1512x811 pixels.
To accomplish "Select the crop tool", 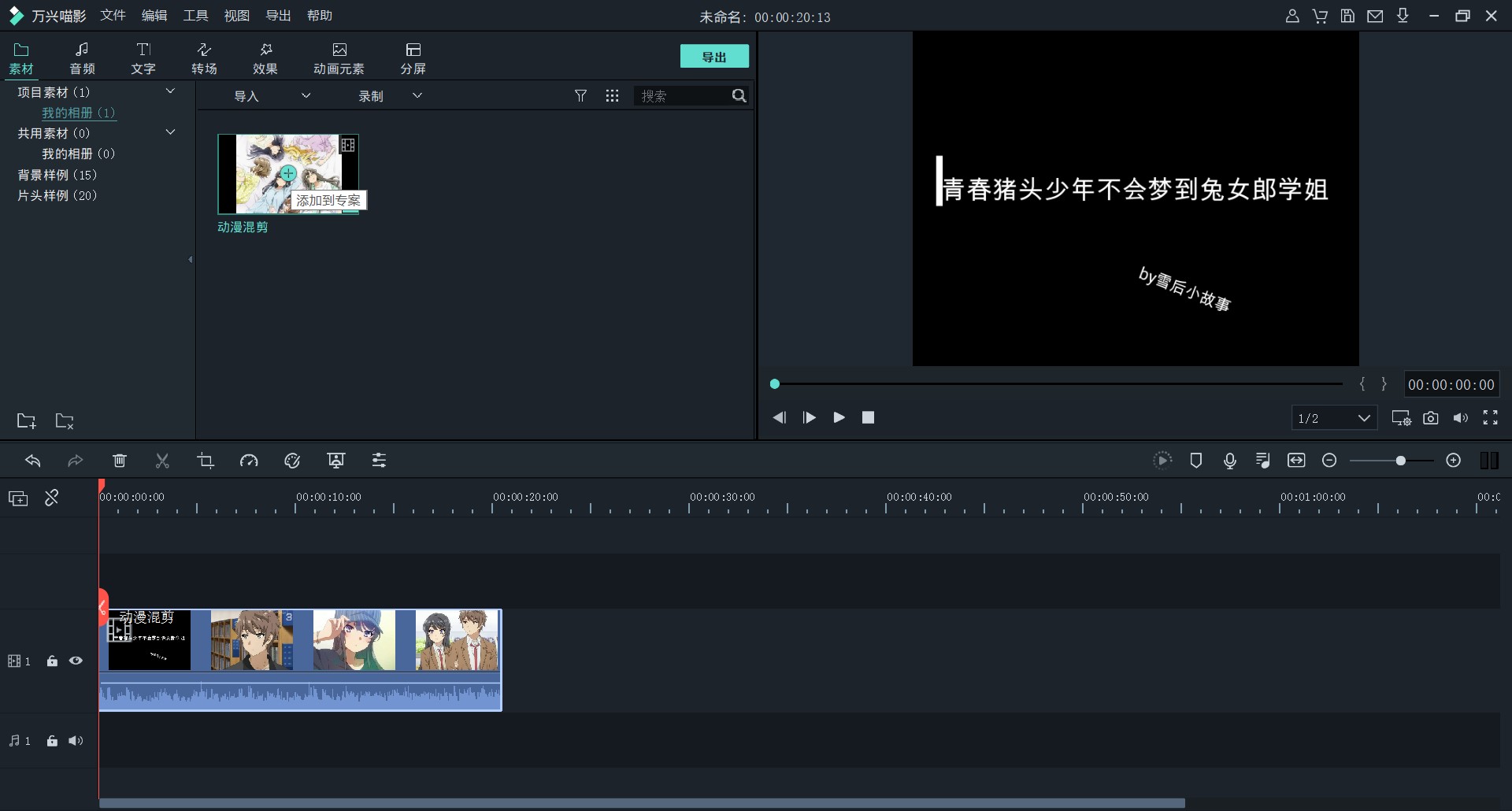I will pos(206,461).
